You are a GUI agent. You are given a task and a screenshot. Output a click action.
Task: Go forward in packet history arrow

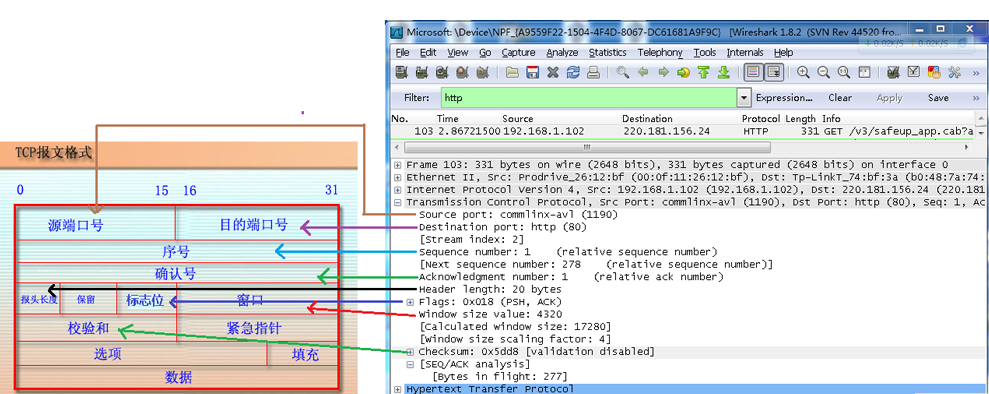[663, 72]
